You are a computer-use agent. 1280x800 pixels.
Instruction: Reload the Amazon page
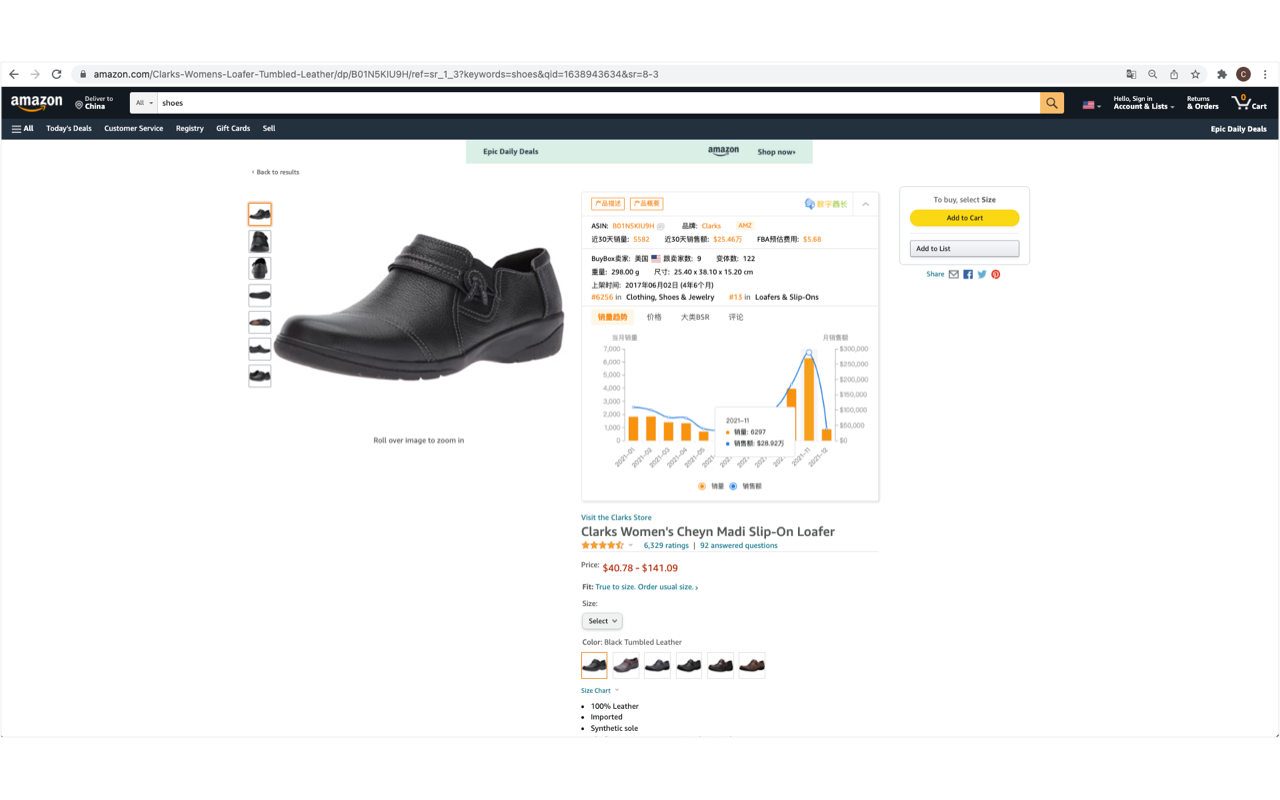pos(57,74)
